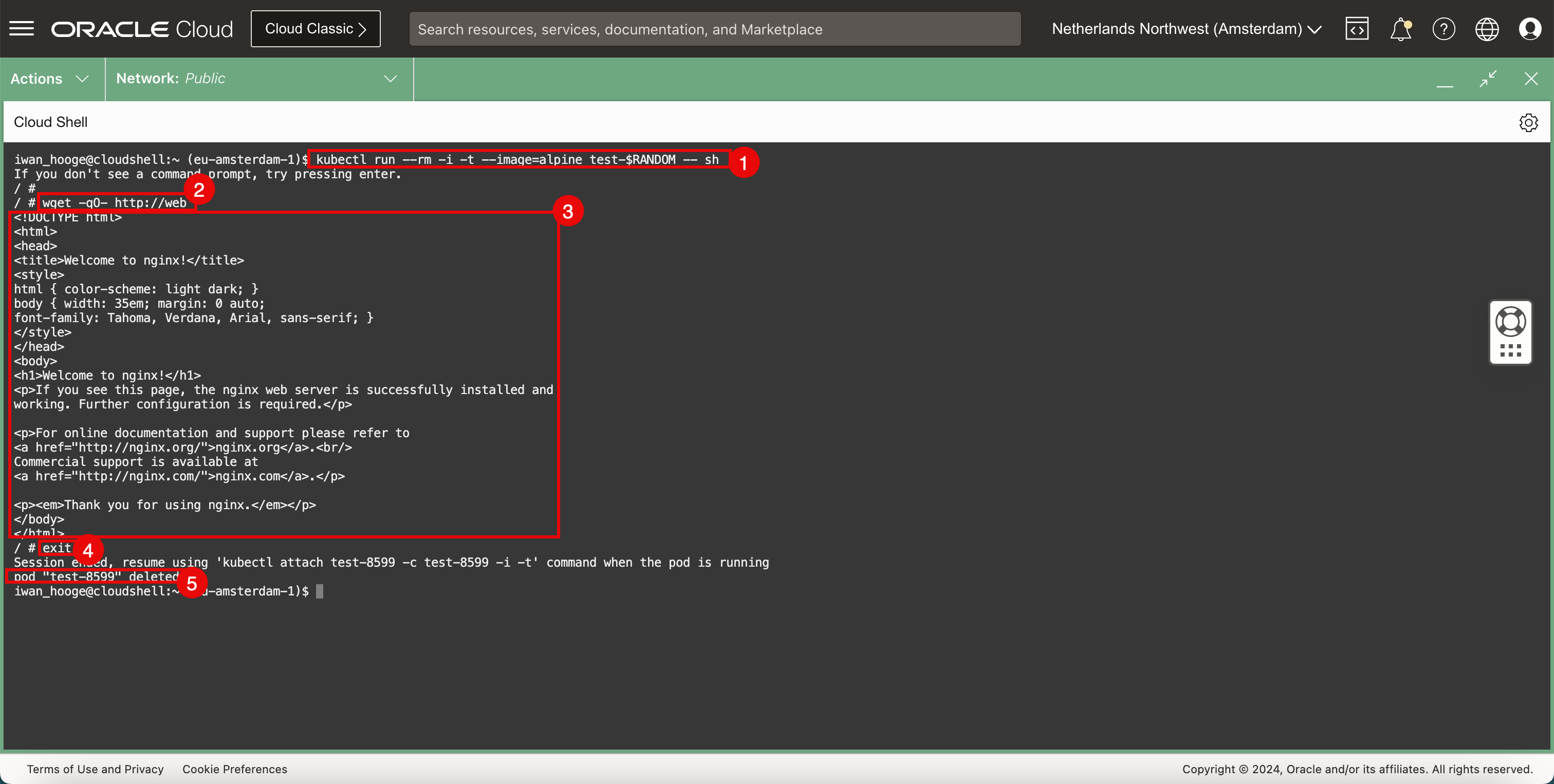Click the terminal prompt cursor

320,591
